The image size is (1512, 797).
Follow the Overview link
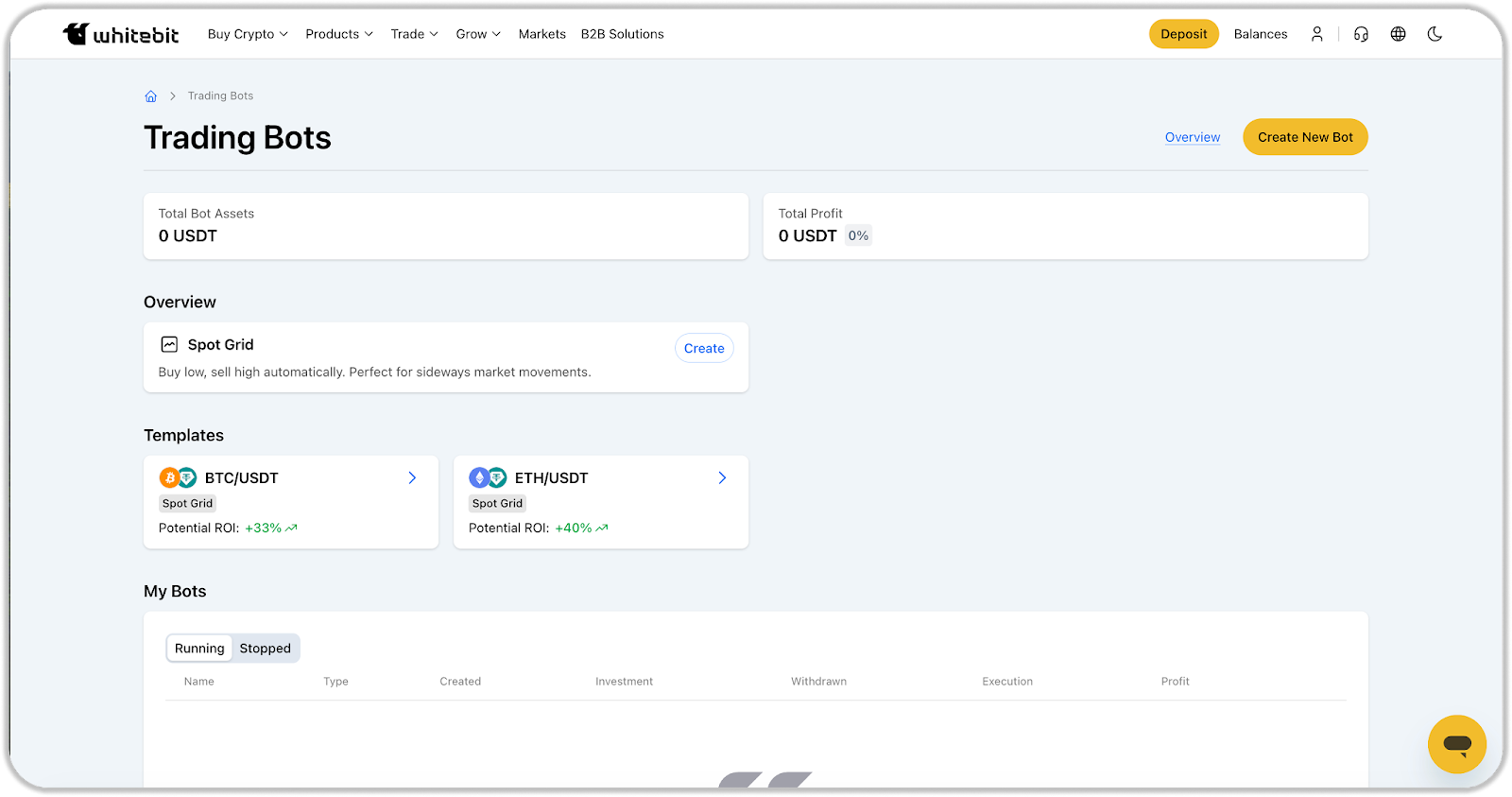[1192, 137]
